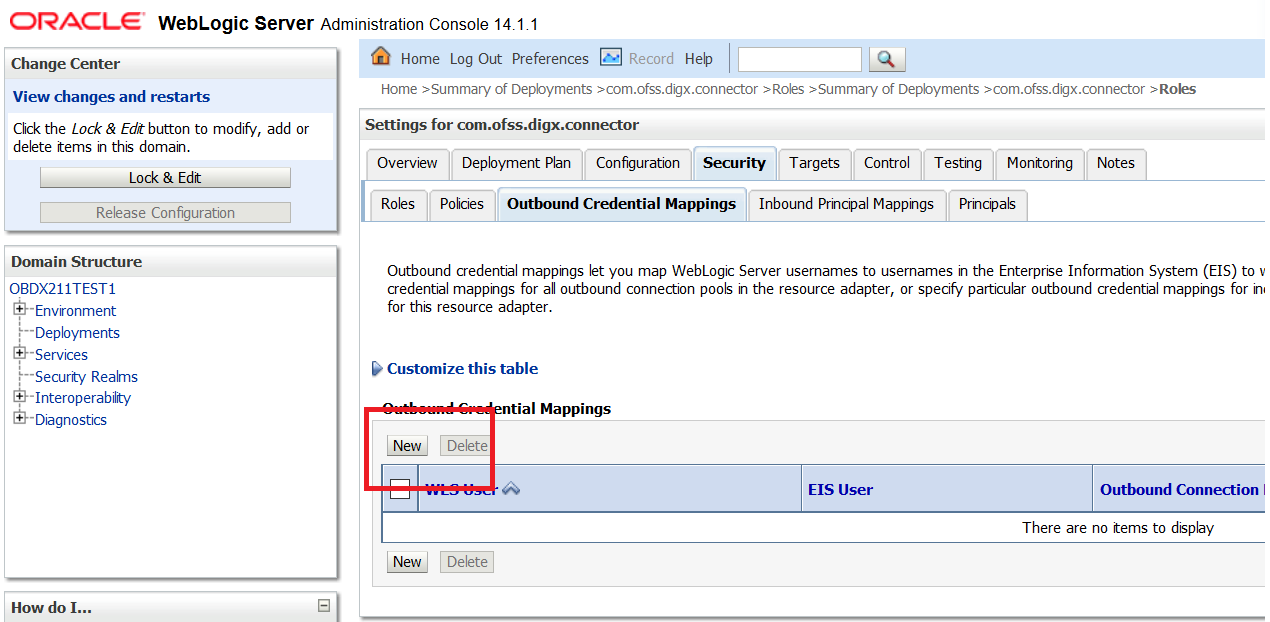
Task: Click Home in the breadcrumb trail
Action: 399,89
